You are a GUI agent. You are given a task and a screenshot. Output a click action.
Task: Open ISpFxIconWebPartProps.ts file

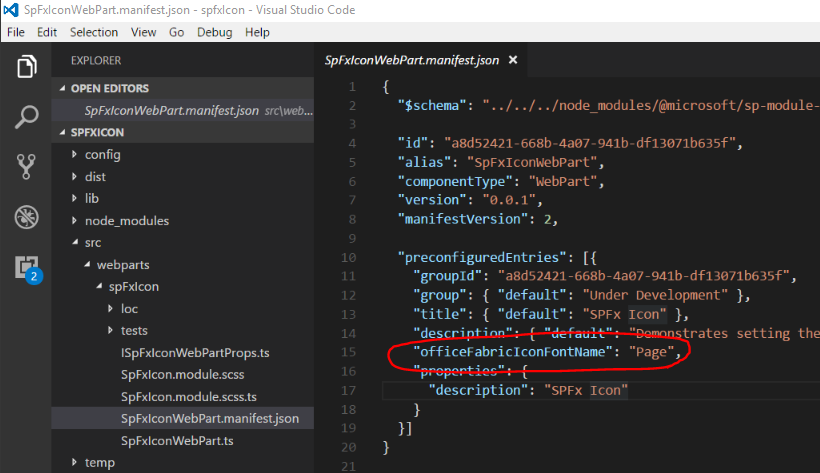(x=195, y=352)
